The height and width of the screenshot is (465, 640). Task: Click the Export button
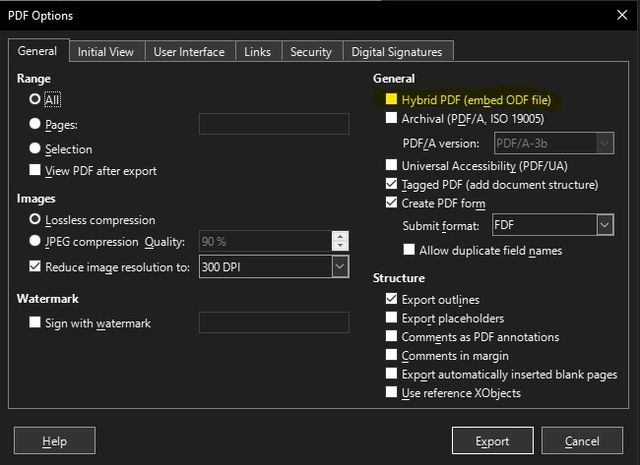point(492,441)
